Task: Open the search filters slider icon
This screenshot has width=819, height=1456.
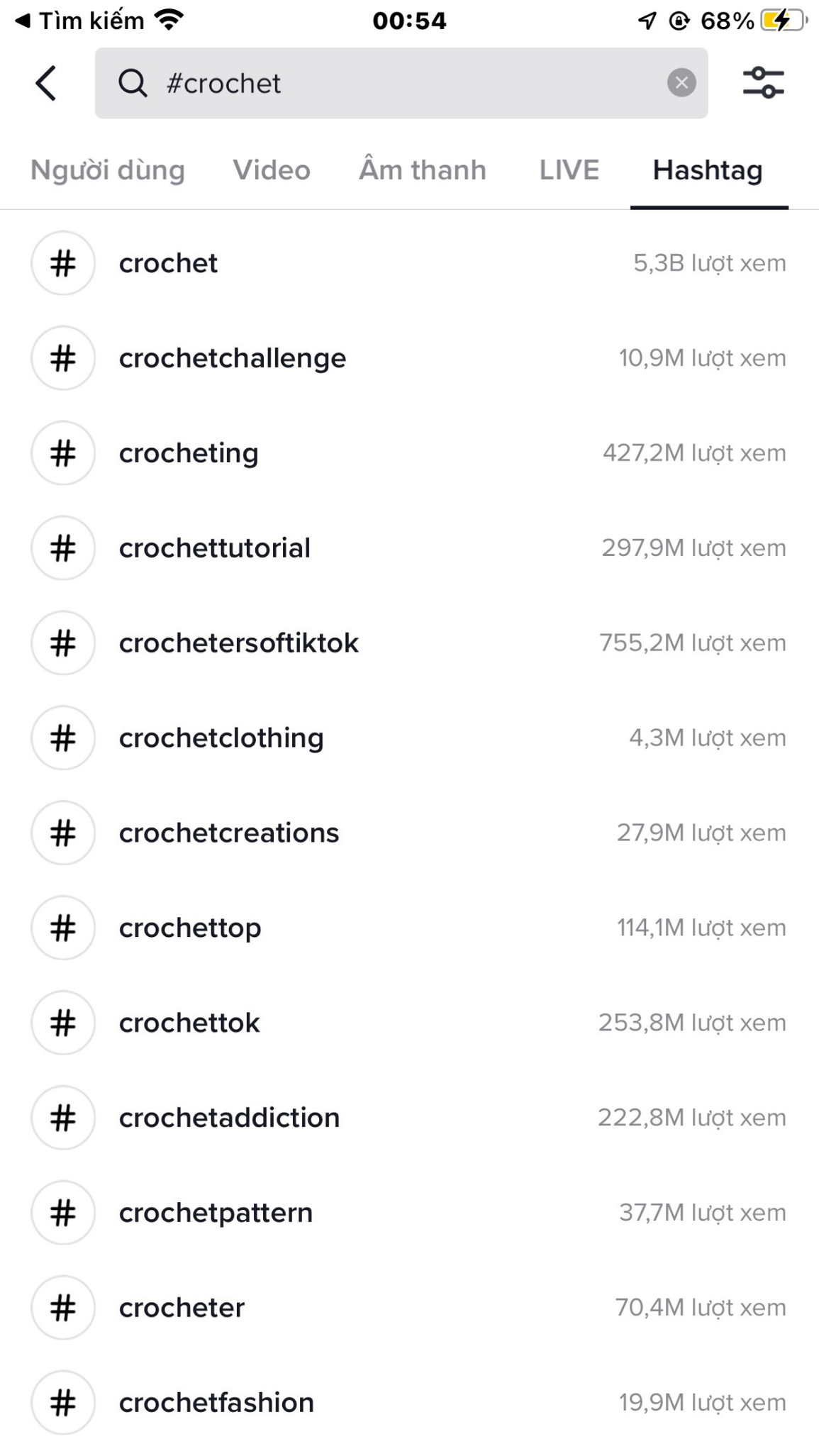Action: click(764, 83)
